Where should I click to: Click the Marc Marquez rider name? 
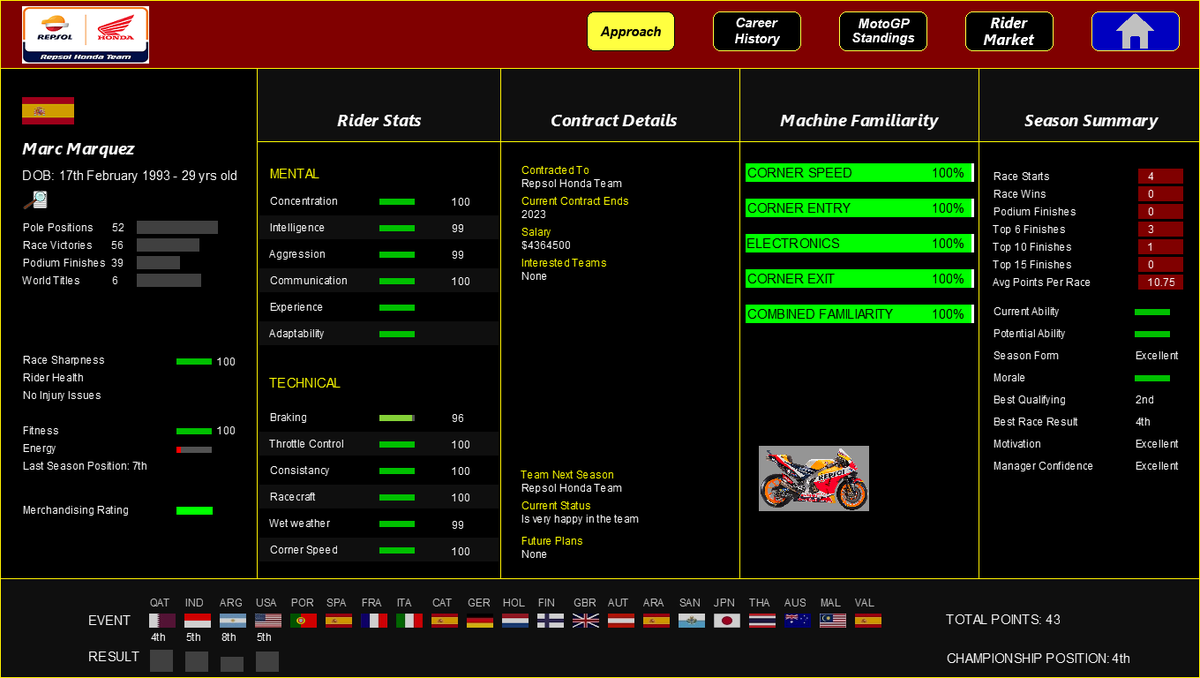(x=78, y=149)
